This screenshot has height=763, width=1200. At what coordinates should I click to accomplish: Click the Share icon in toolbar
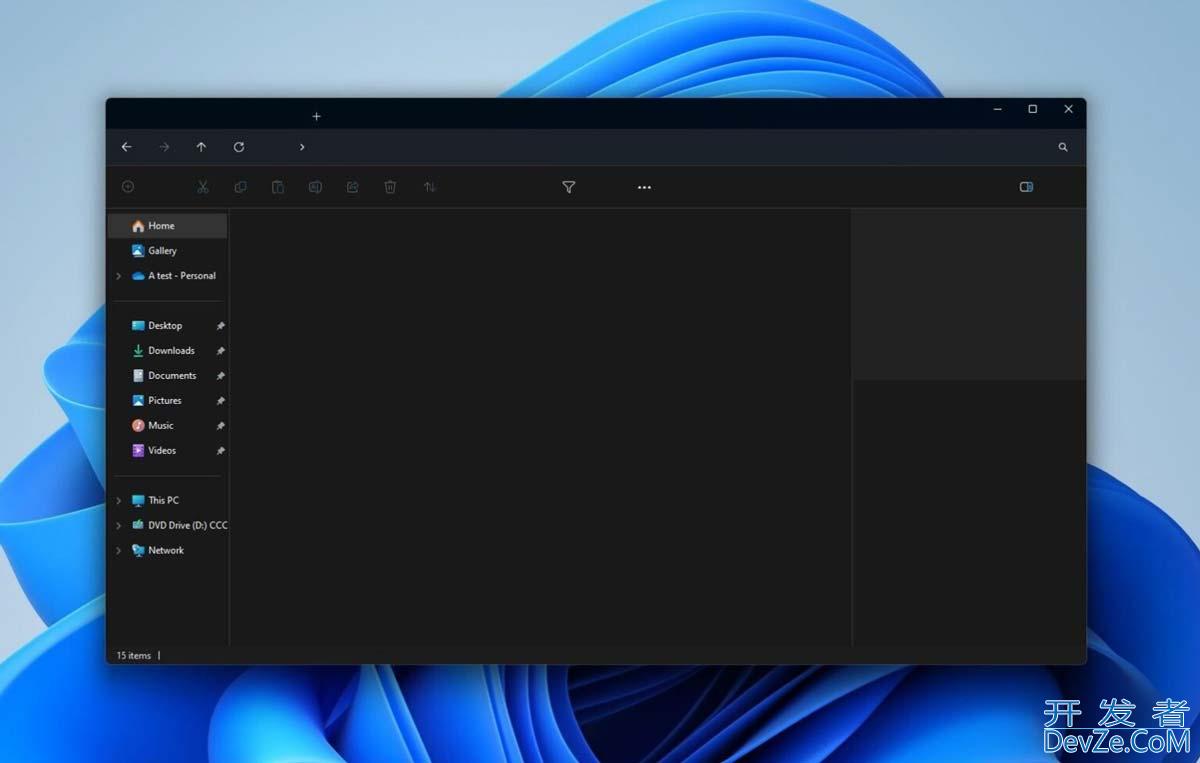coord(352,187)
